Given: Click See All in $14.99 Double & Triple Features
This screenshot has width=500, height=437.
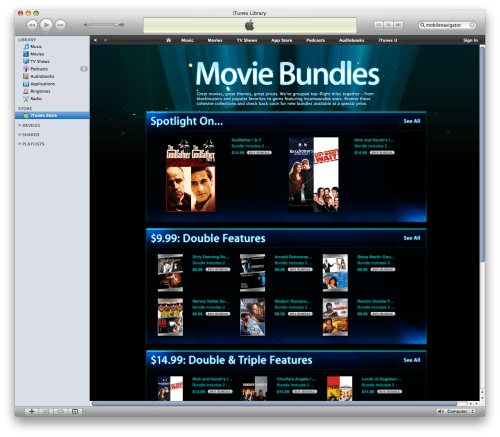Looking at the screenshot, I should click(x=412, y=360).
